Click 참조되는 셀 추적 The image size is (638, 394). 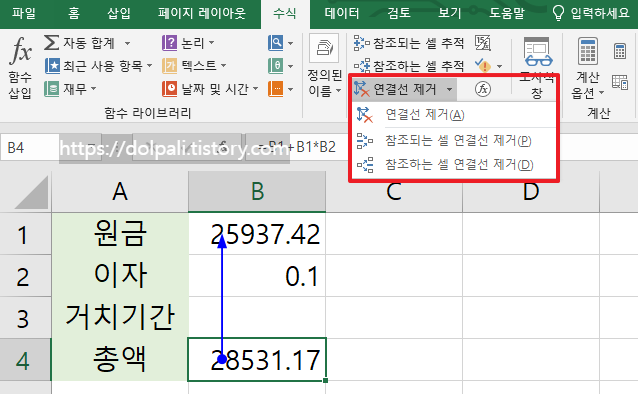coord(409,42)
